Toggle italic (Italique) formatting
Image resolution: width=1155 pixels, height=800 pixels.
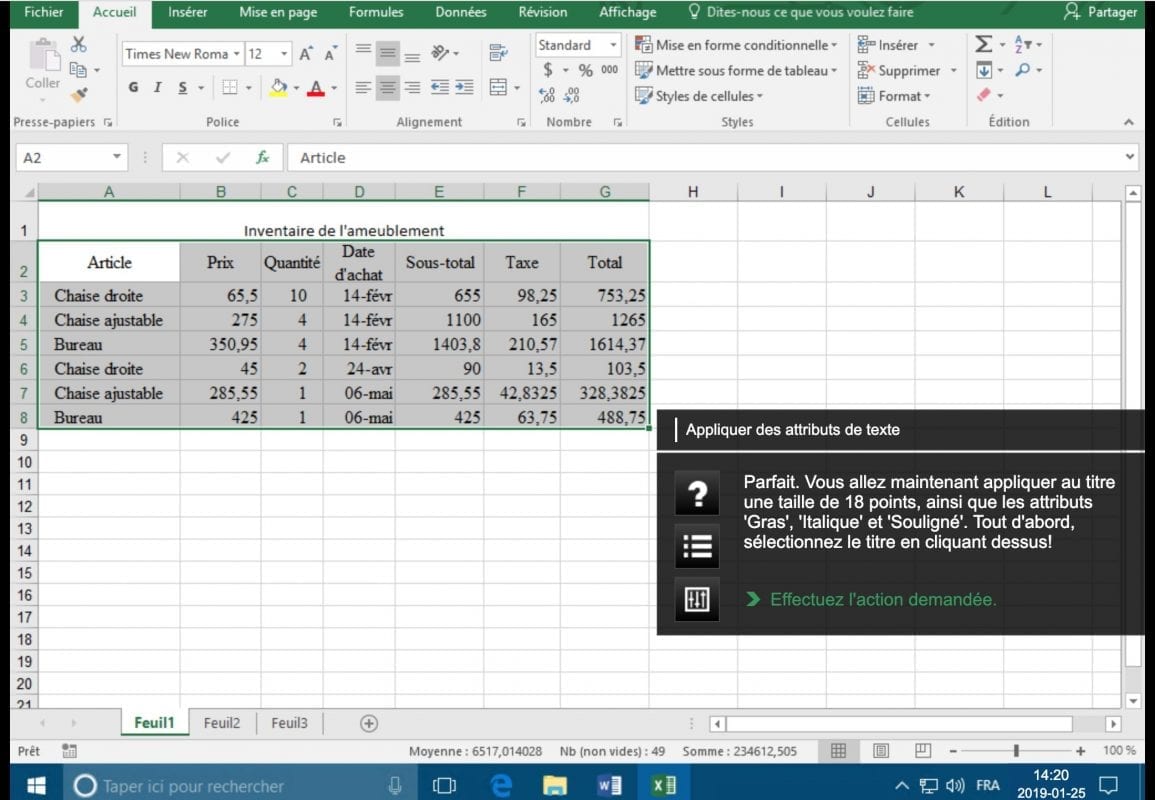157,88
